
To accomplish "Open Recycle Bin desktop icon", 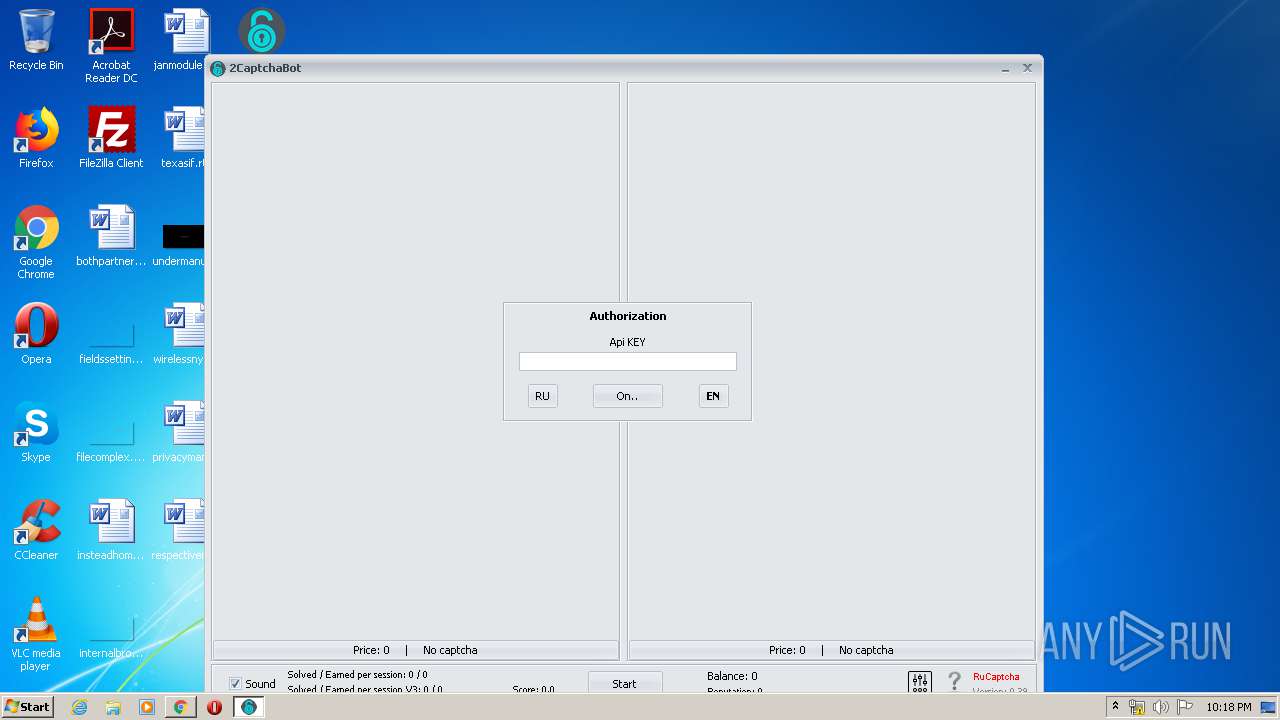I will pyautogui.click(x=36, y=40).
